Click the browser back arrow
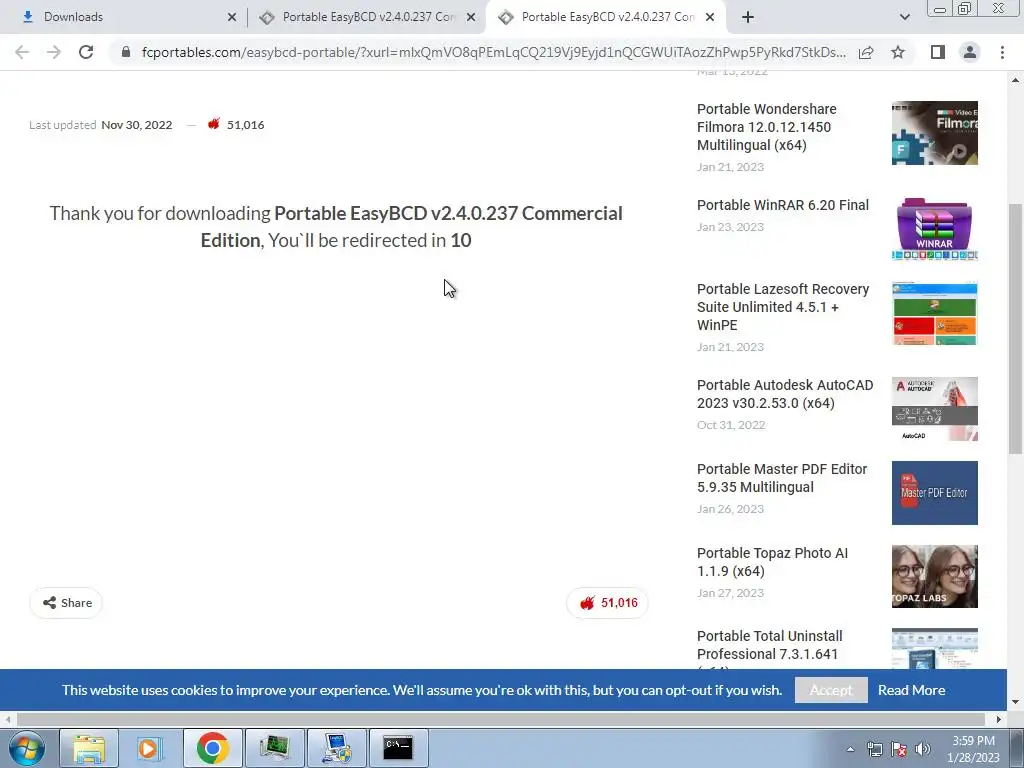 tap(22, 52)
